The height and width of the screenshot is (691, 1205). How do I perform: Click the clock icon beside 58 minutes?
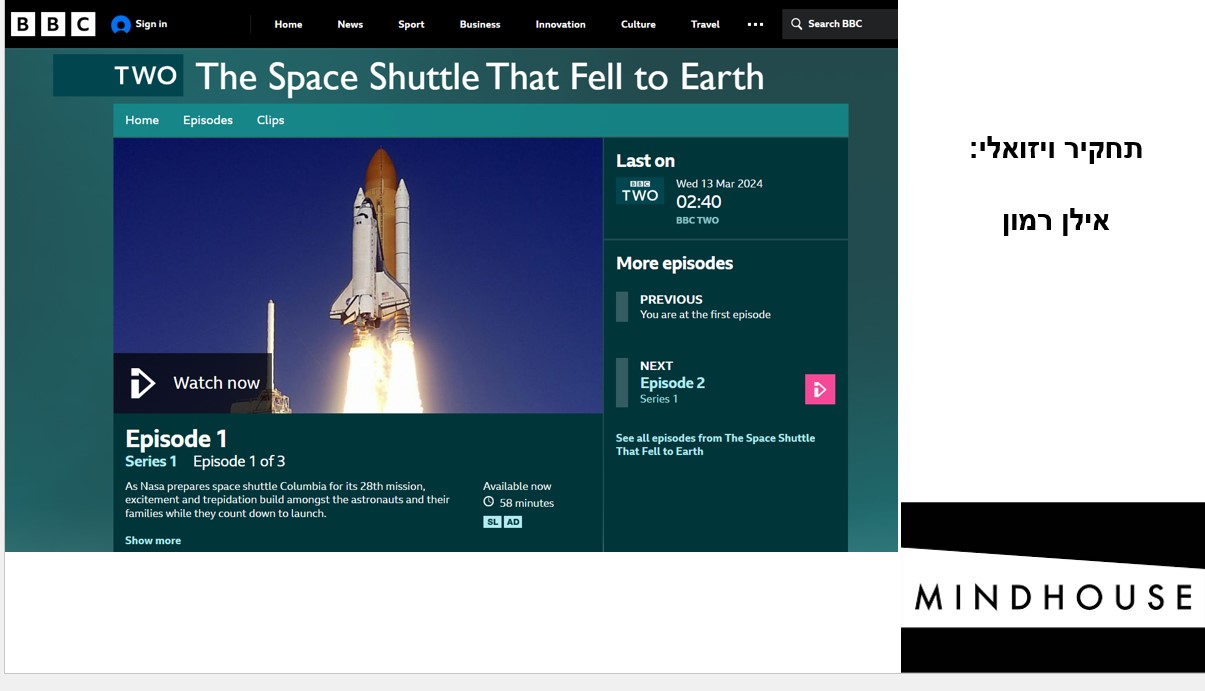tap(489, 502)
